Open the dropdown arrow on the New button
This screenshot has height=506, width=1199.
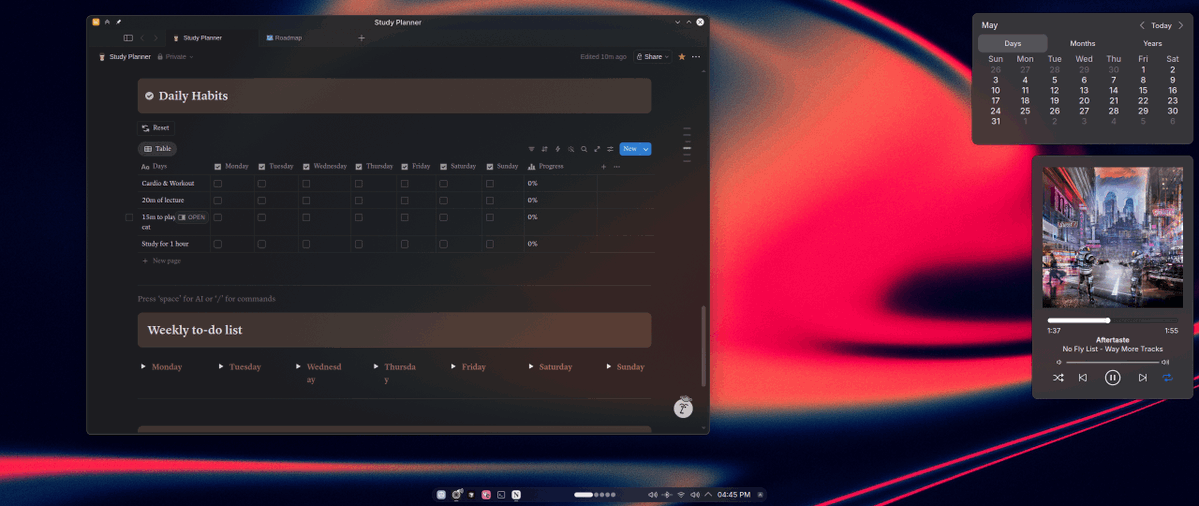point(646,149)
